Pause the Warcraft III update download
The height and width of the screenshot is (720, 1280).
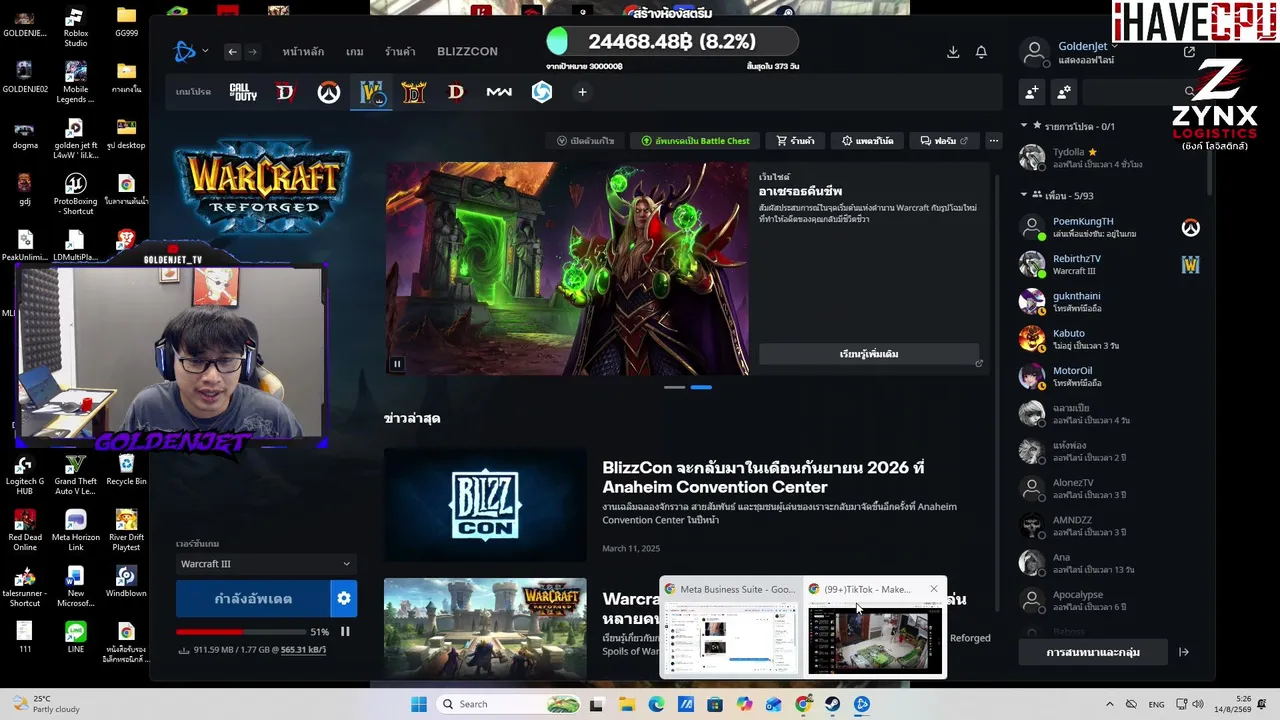(x=345, y=632)
